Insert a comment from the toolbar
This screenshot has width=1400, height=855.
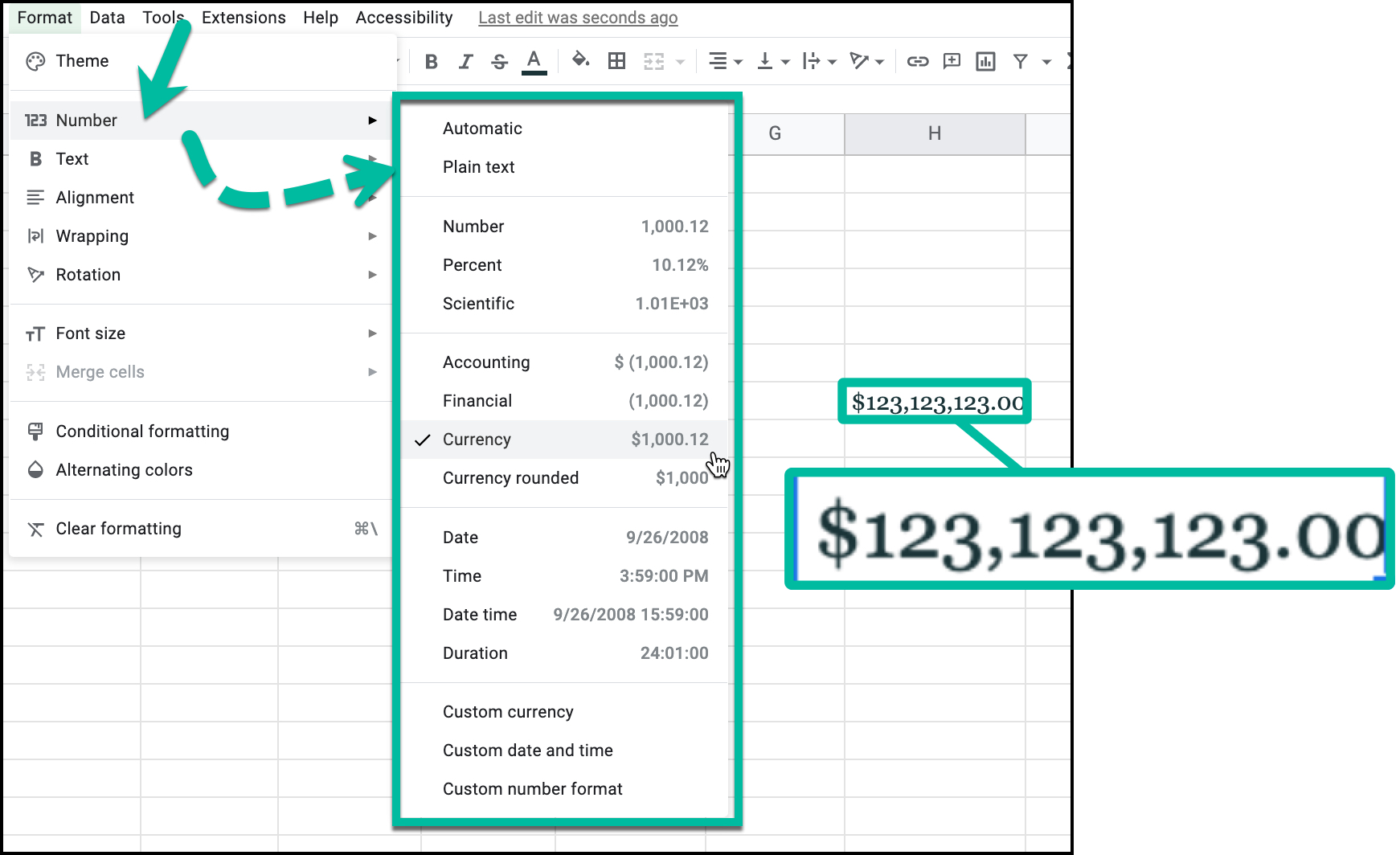tap(951, 60)
